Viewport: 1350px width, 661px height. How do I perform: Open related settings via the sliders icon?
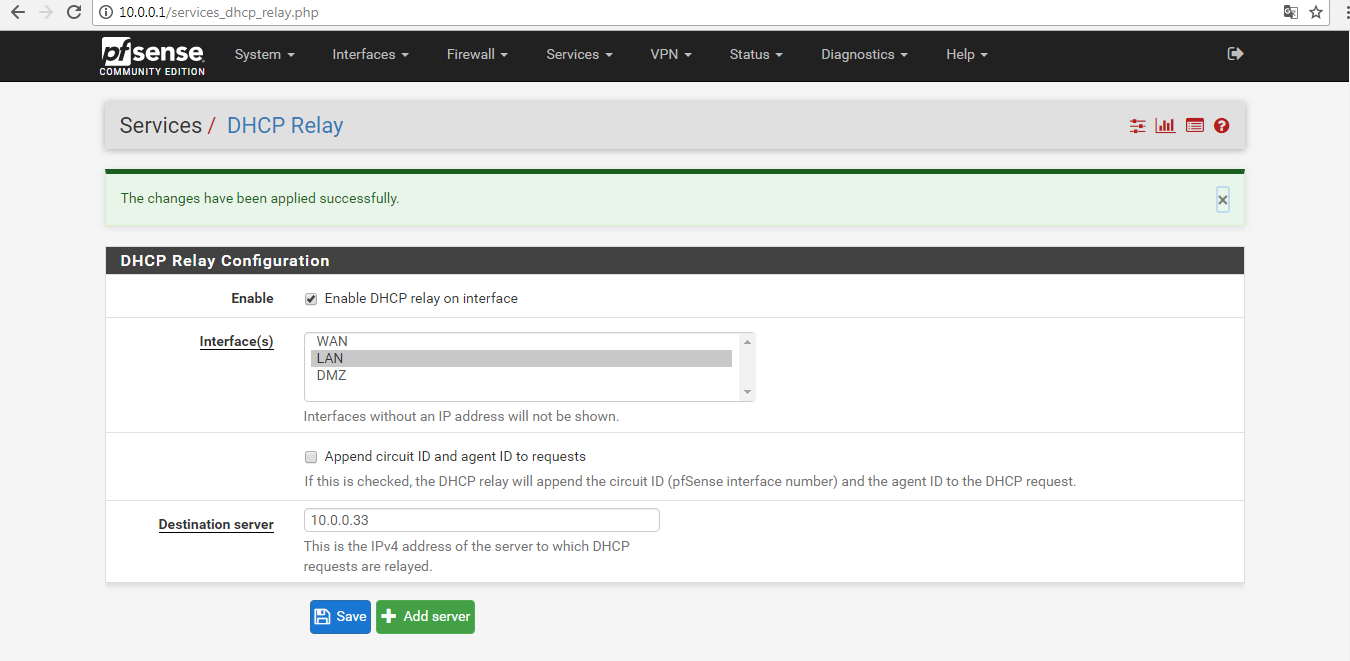pyautogui.click(x=1137, y=125)
